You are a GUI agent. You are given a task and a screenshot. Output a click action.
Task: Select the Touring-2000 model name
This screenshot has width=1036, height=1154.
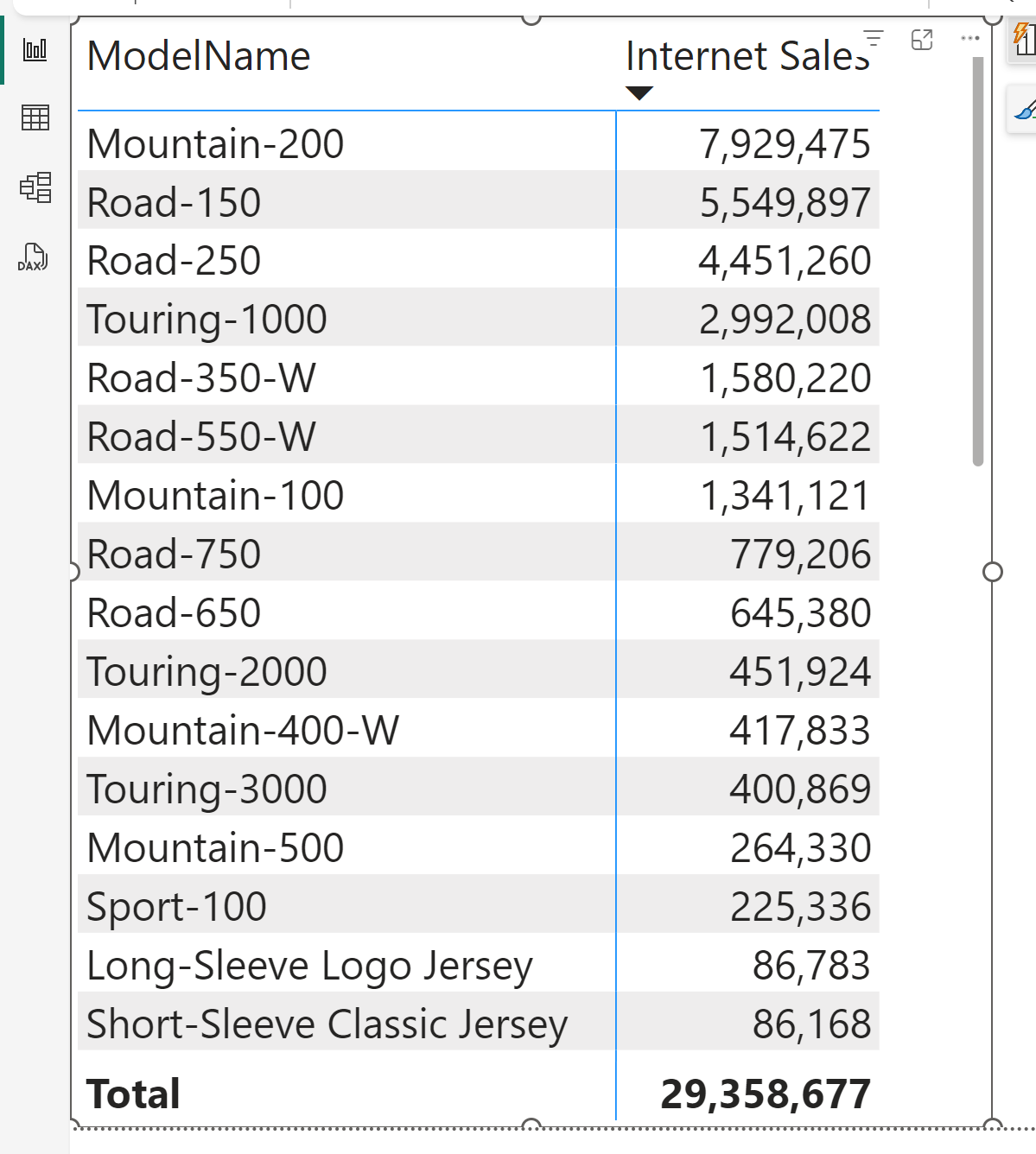tap(207, 673)
